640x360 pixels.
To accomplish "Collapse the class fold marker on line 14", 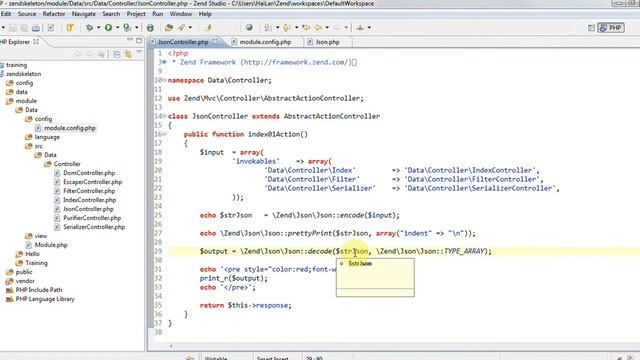I will point(164,116).
